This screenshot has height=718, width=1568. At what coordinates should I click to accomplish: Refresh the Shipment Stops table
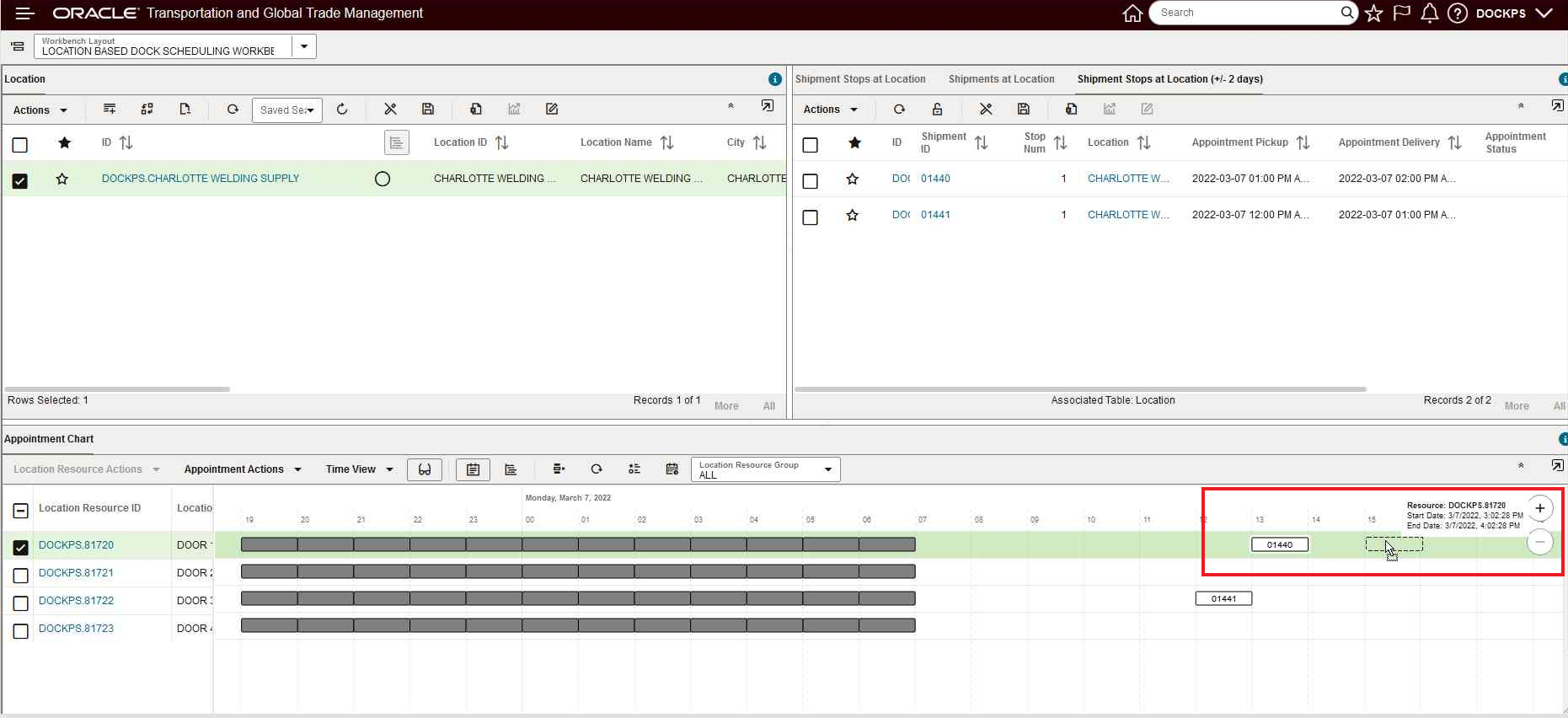[x=899, y=109]
